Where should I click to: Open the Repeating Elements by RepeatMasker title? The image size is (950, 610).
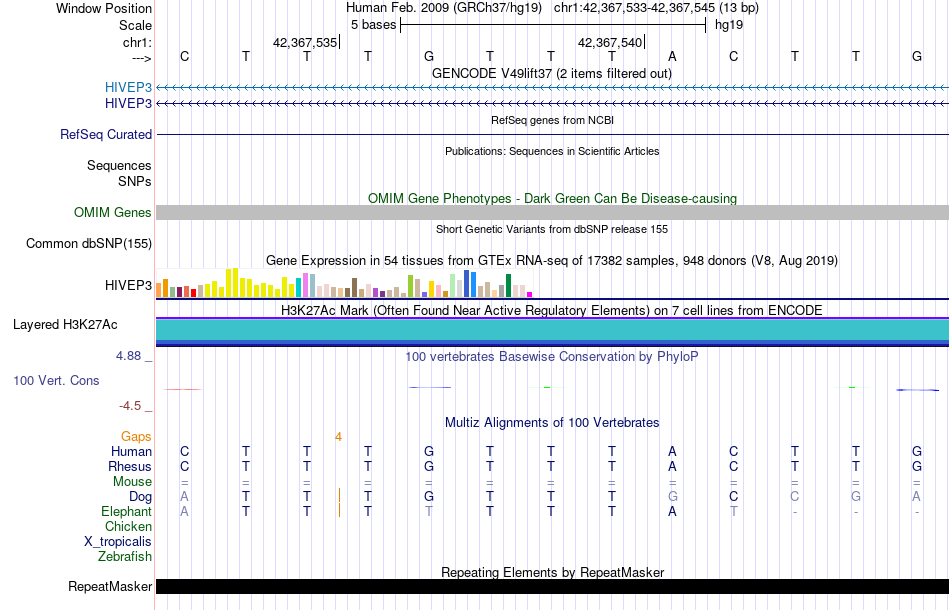tap(552, 572)
